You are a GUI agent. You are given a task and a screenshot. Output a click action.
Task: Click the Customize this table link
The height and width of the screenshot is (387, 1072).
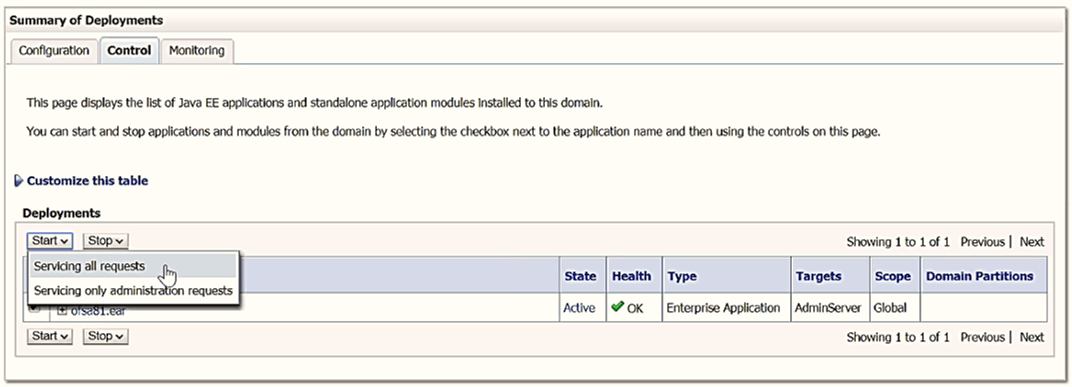pos(88,181)
